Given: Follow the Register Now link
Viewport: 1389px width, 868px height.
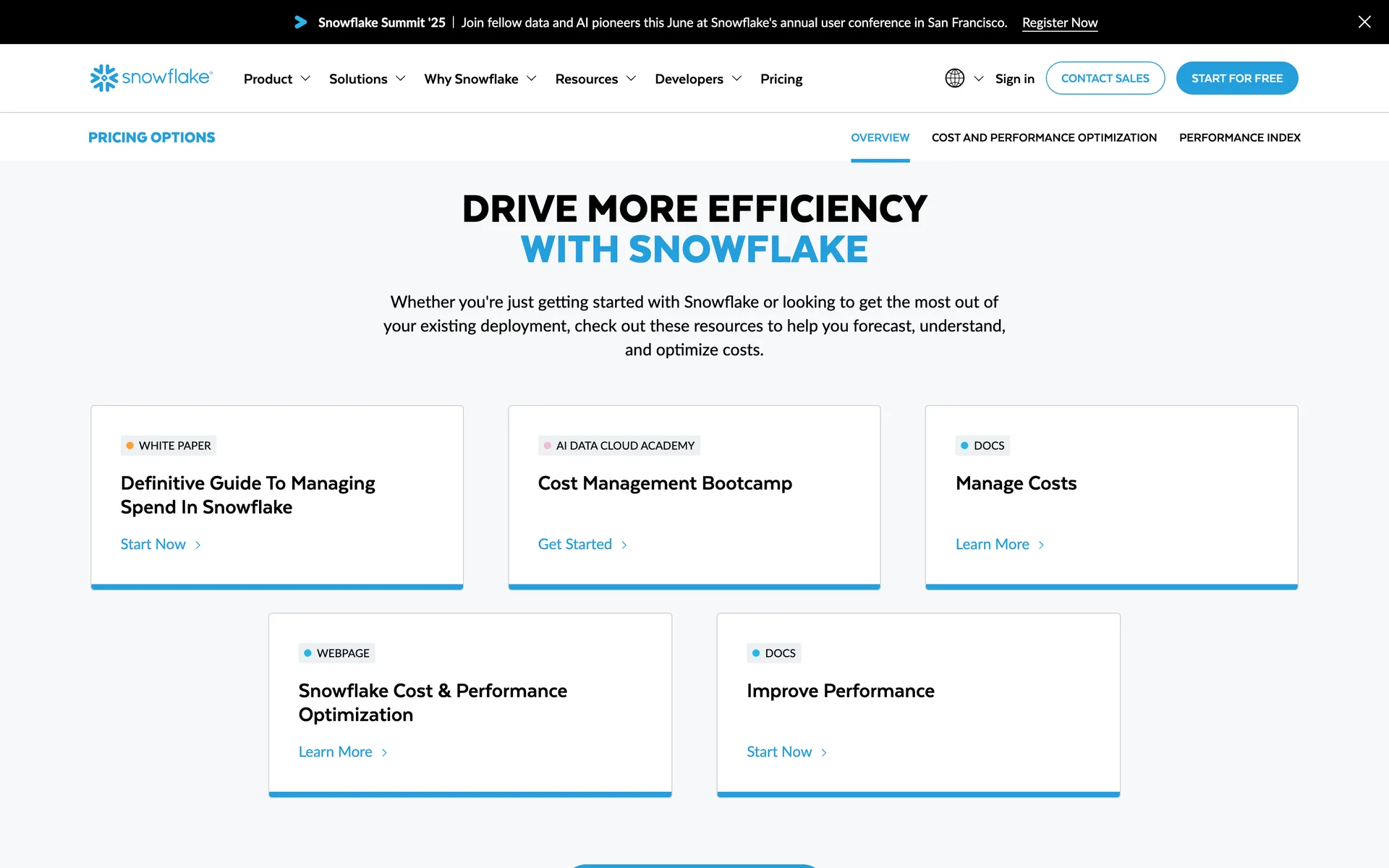Looking at the screenshot, I should pyautogui.click(x=1059, y=22).
